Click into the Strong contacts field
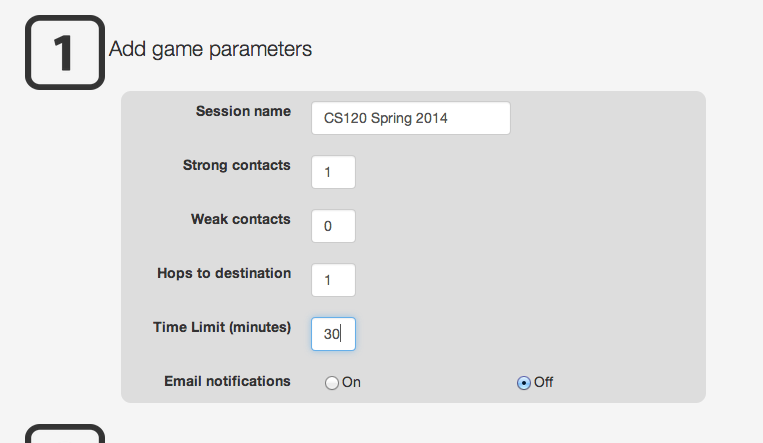763x443 pixels. point(333,172)
